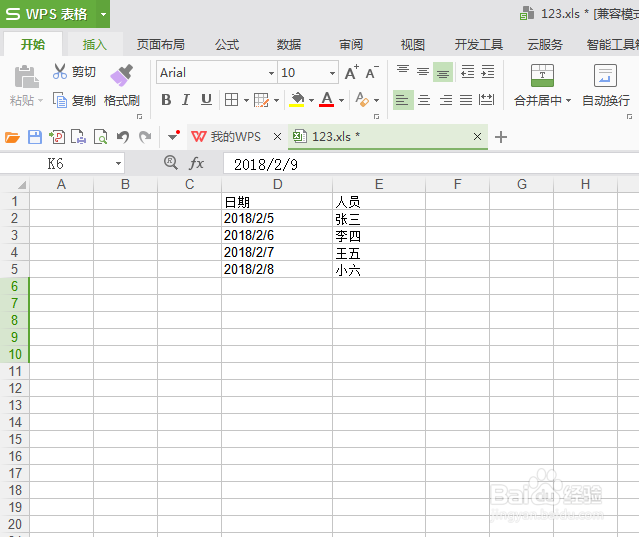639x537 pixels.
Task: Select column D header
Action: (277, 184)
